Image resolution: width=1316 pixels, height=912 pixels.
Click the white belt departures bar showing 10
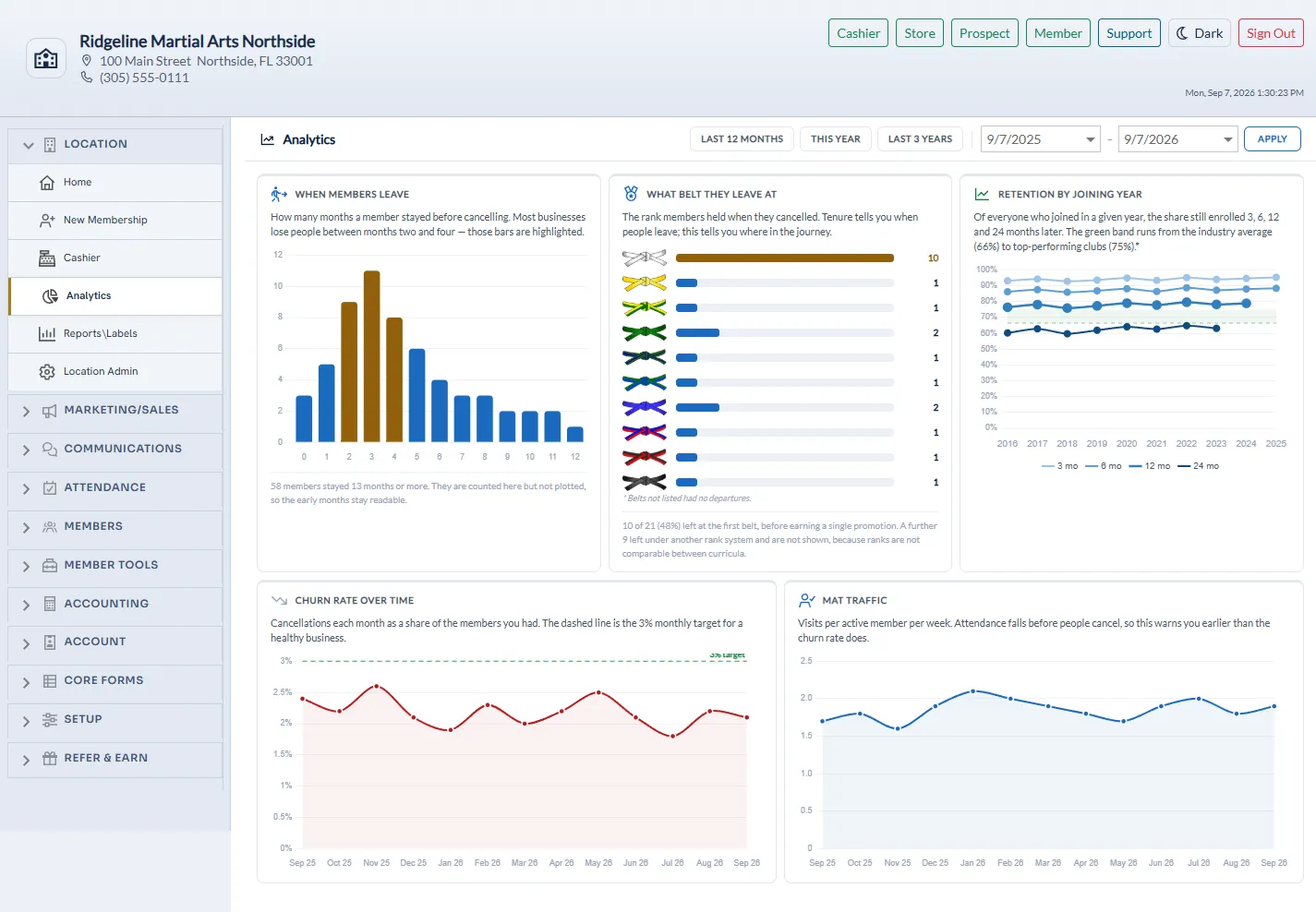pos(785,258)
